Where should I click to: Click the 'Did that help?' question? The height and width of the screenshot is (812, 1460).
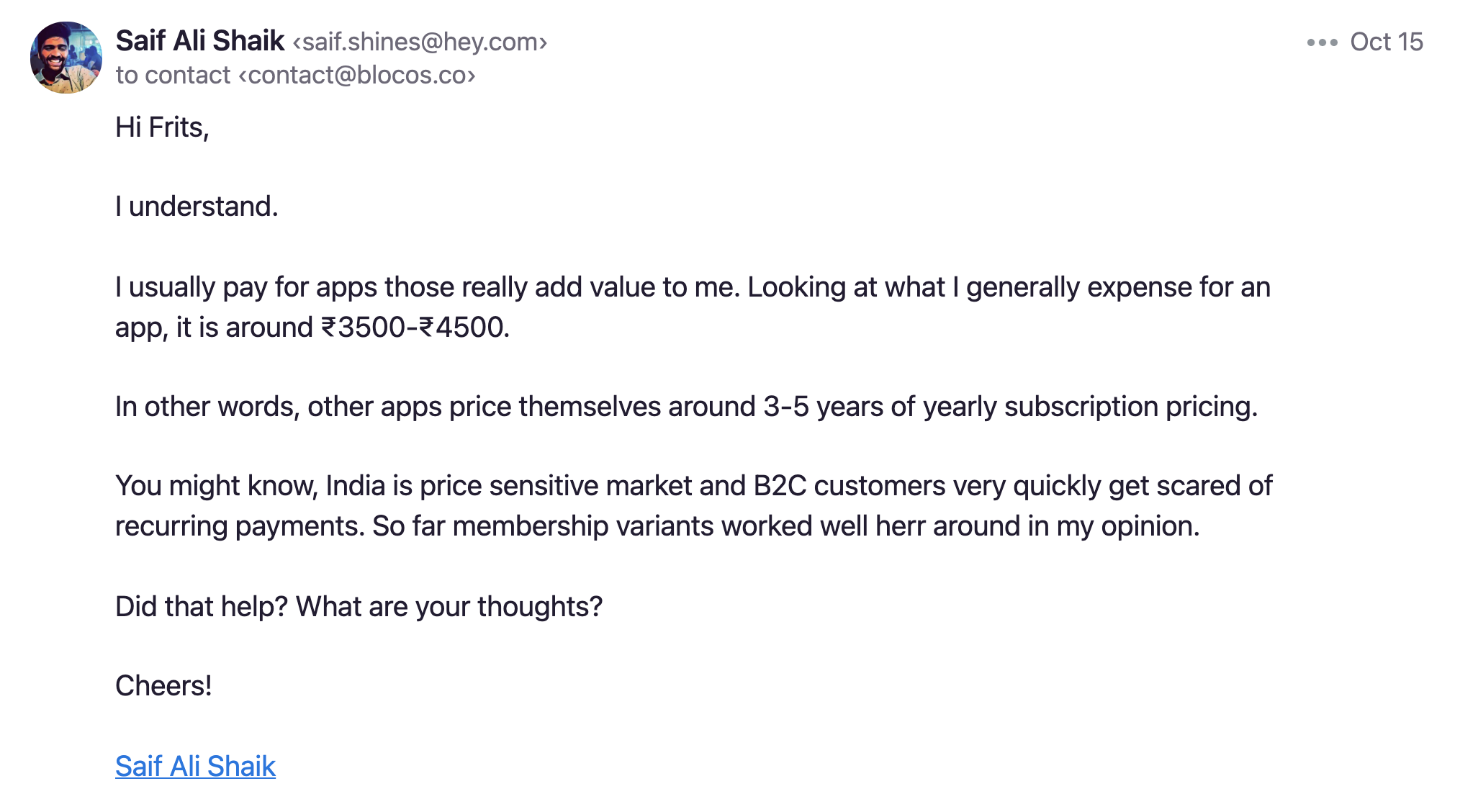[x=202, y=607]
